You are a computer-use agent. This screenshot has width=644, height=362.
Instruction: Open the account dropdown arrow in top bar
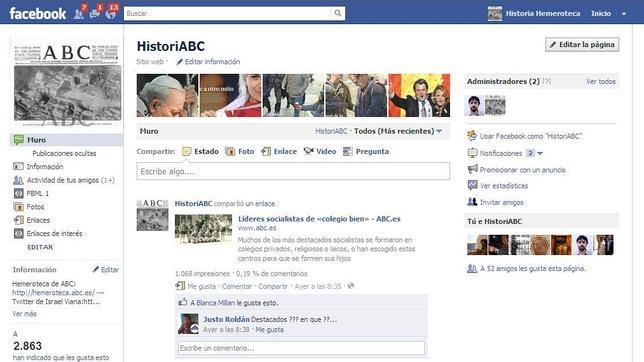[624, 14]
